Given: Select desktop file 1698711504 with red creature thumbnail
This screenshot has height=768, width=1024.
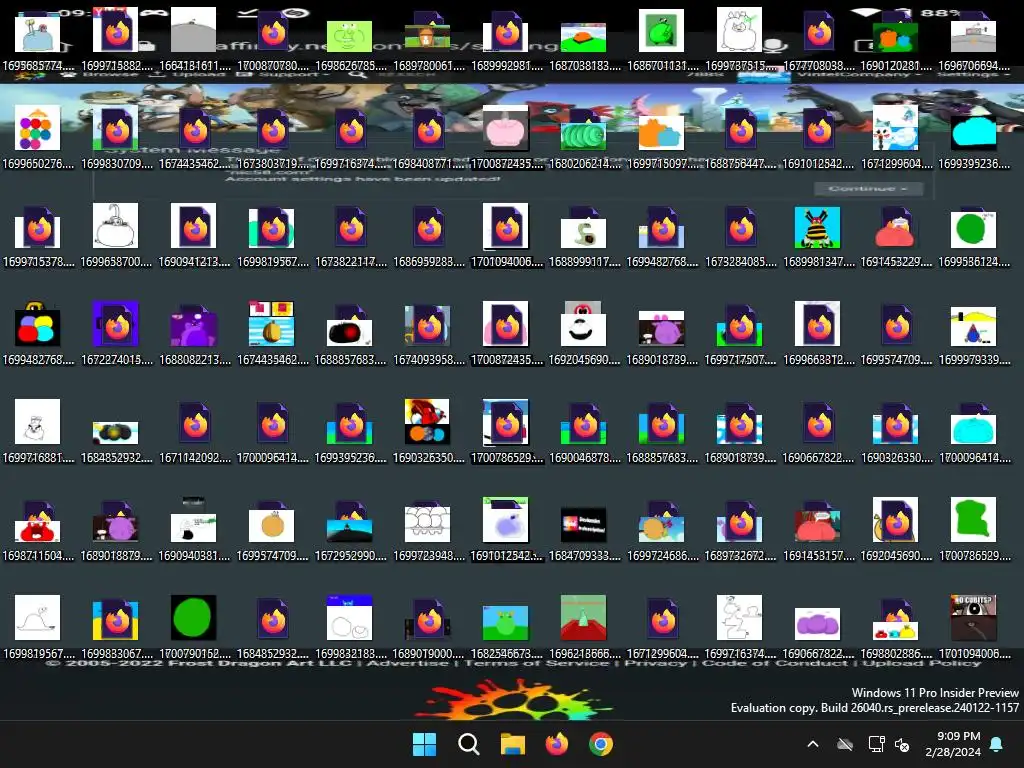Looking at the screenshot, I should pyautogui.click(x=38, y=530).
